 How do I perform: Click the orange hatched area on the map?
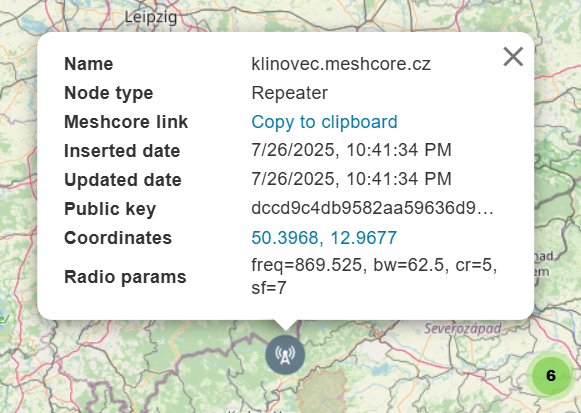point(322,390)
